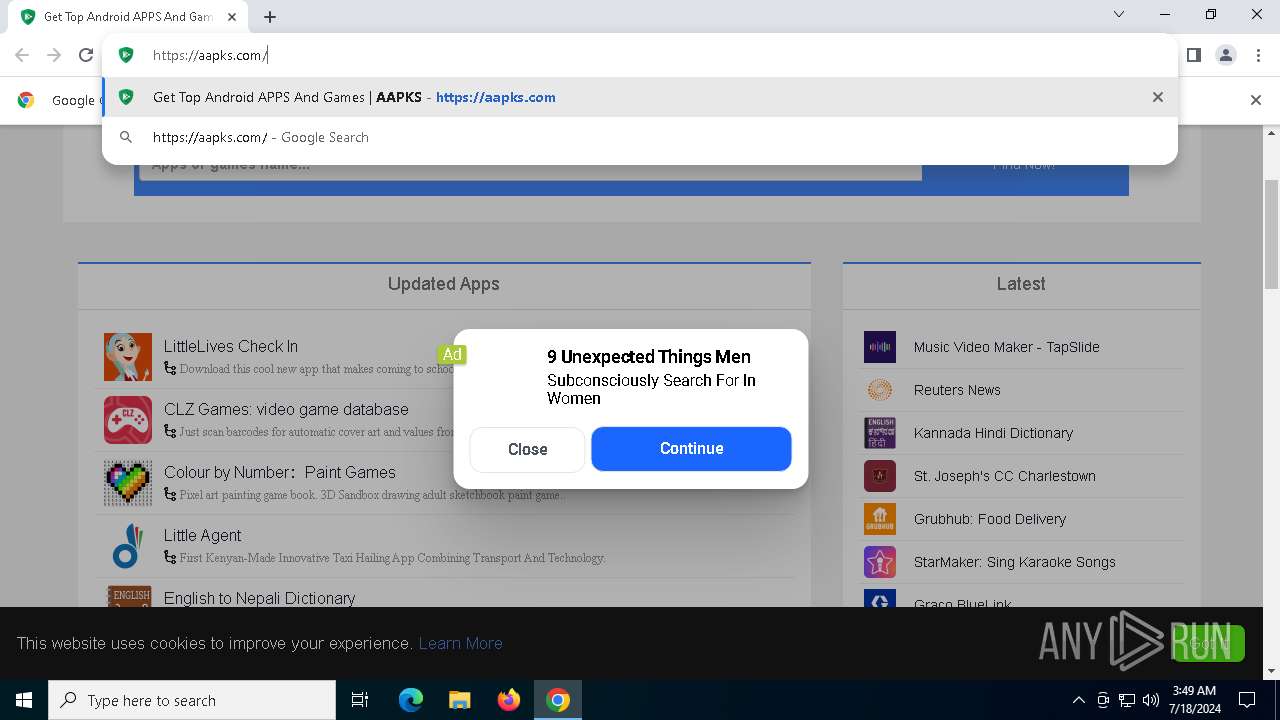
Task: Open the Little Agent app icon
Action: click(128, 546)
